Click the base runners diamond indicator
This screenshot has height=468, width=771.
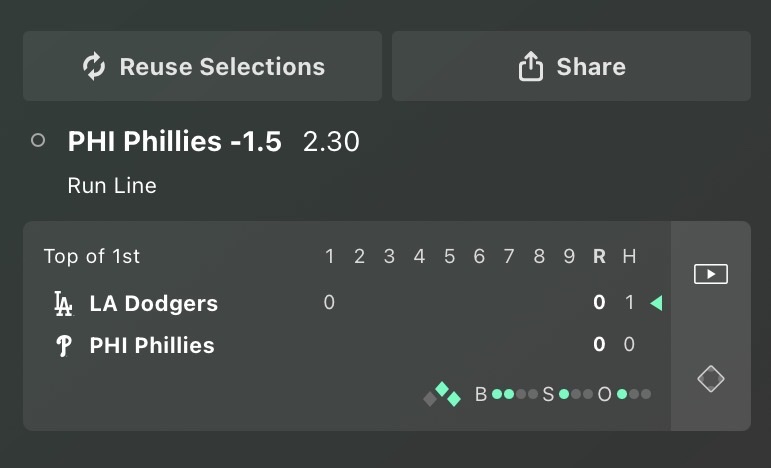(442, 394)
